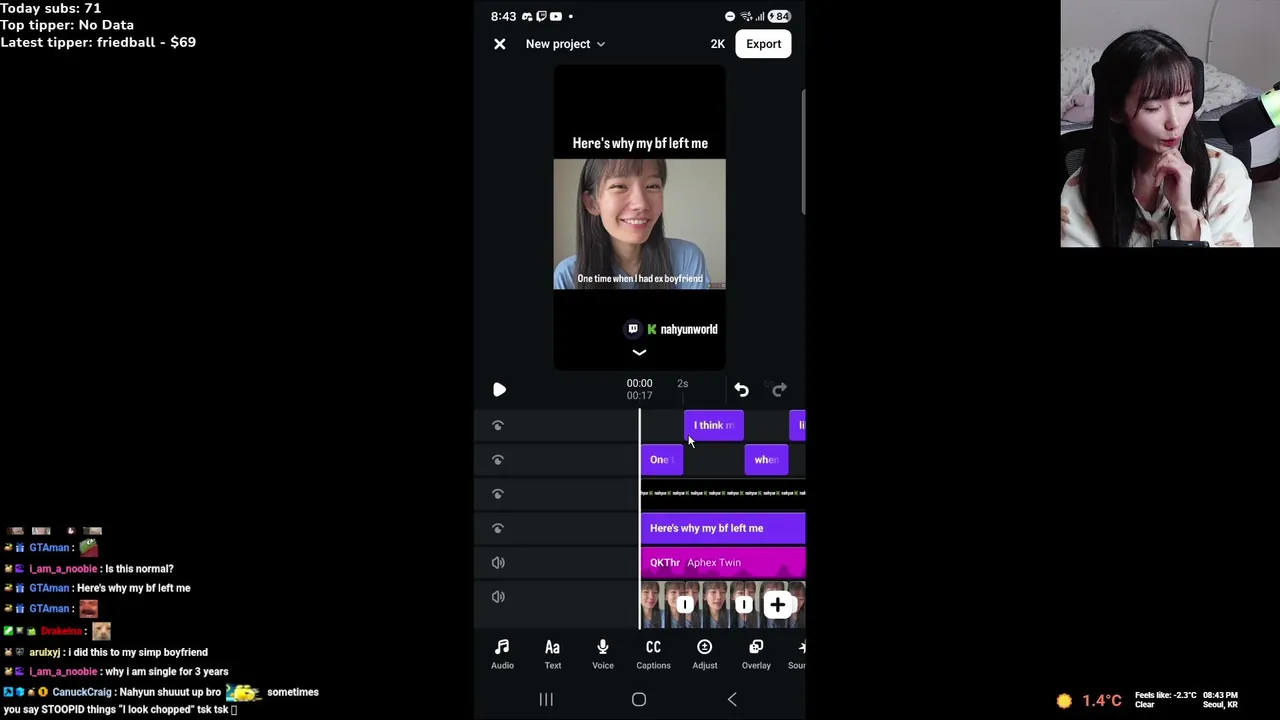This screenshot has height=720, width=1280.
Task: Add a clip with the plus button
Action: tap(777, 604)
